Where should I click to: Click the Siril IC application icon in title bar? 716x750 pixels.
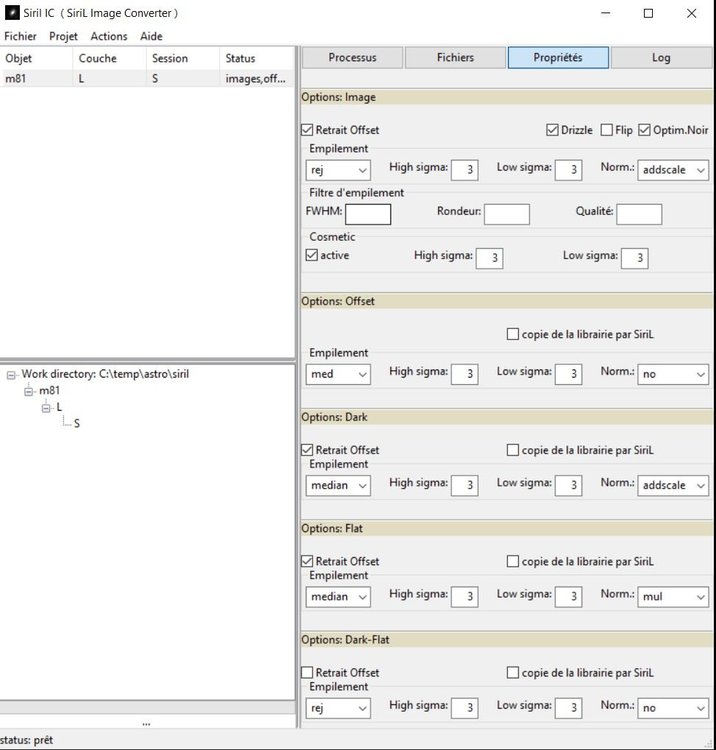point(12,13)
